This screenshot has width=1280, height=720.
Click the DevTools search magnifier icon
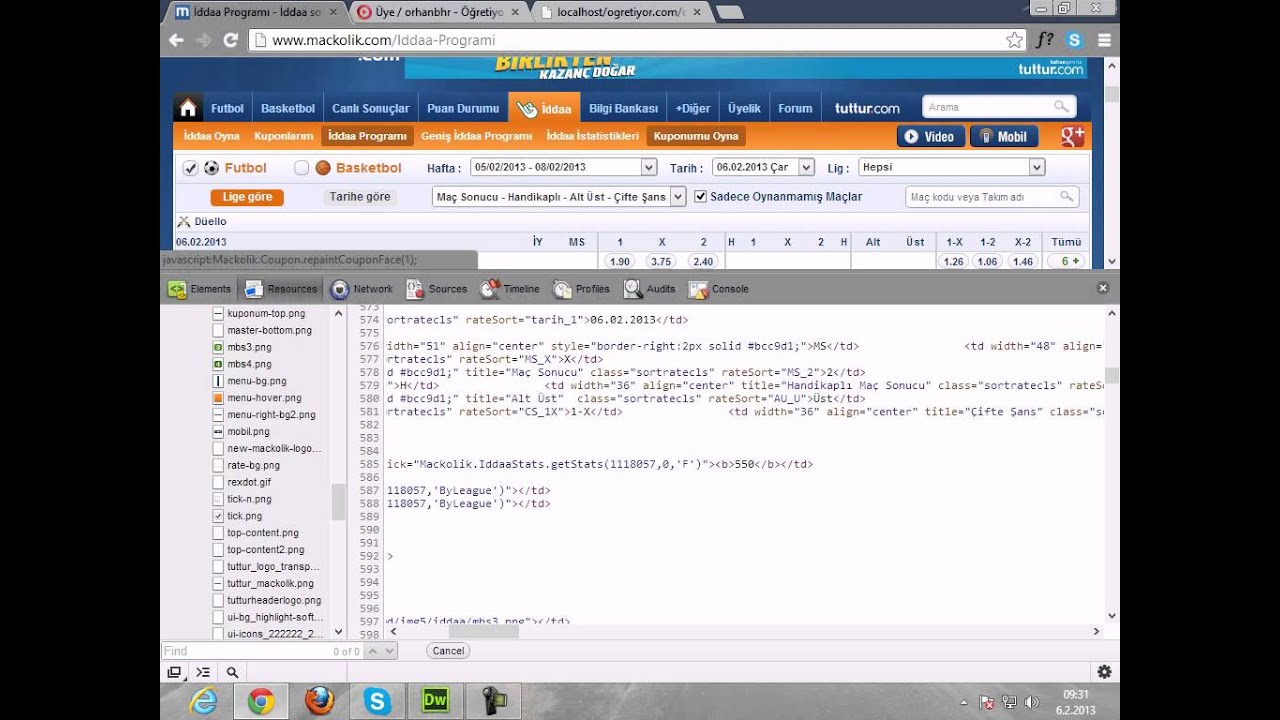click(x=232, y=672)
